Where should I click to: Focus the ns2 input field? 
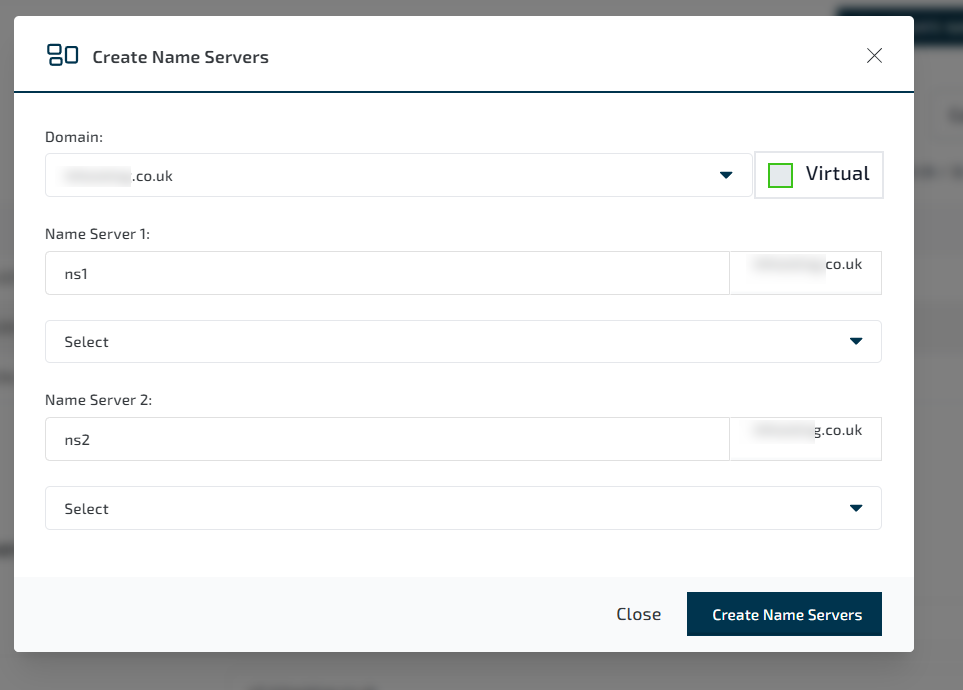(x=387, y=440)
